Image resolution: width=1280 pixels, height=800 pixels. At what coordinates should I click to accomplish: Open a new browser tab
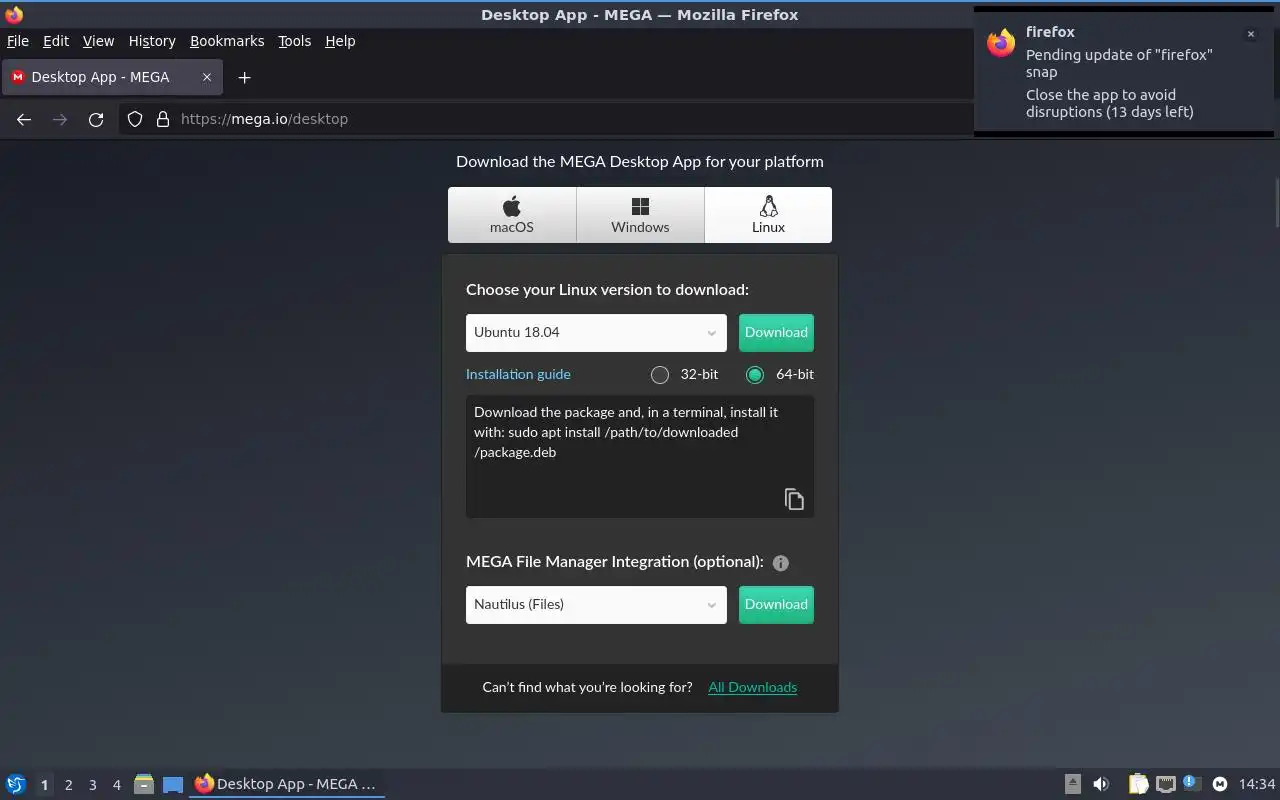click(x=244, y=77)
